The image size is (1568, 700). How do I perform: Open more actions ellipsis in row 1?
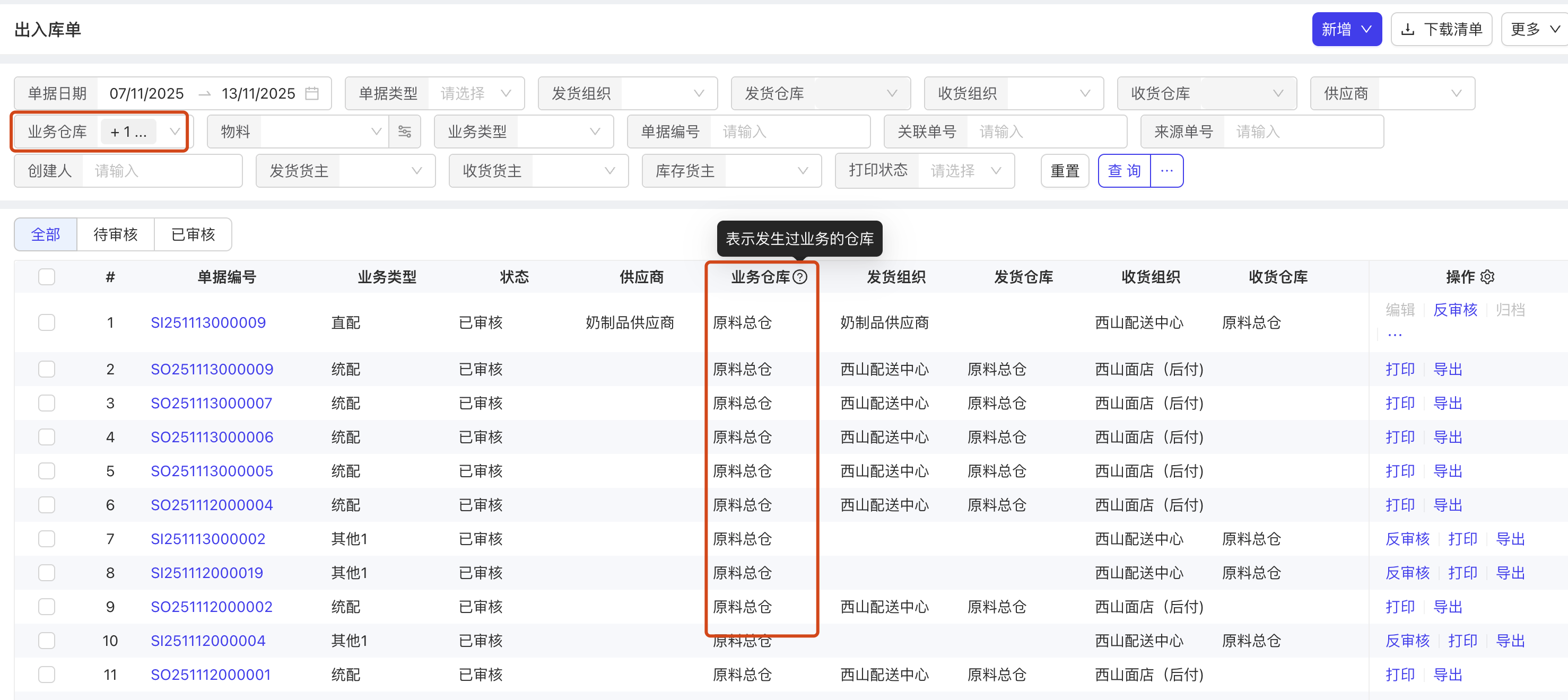pyautogui.click(x=1395, y=335)
